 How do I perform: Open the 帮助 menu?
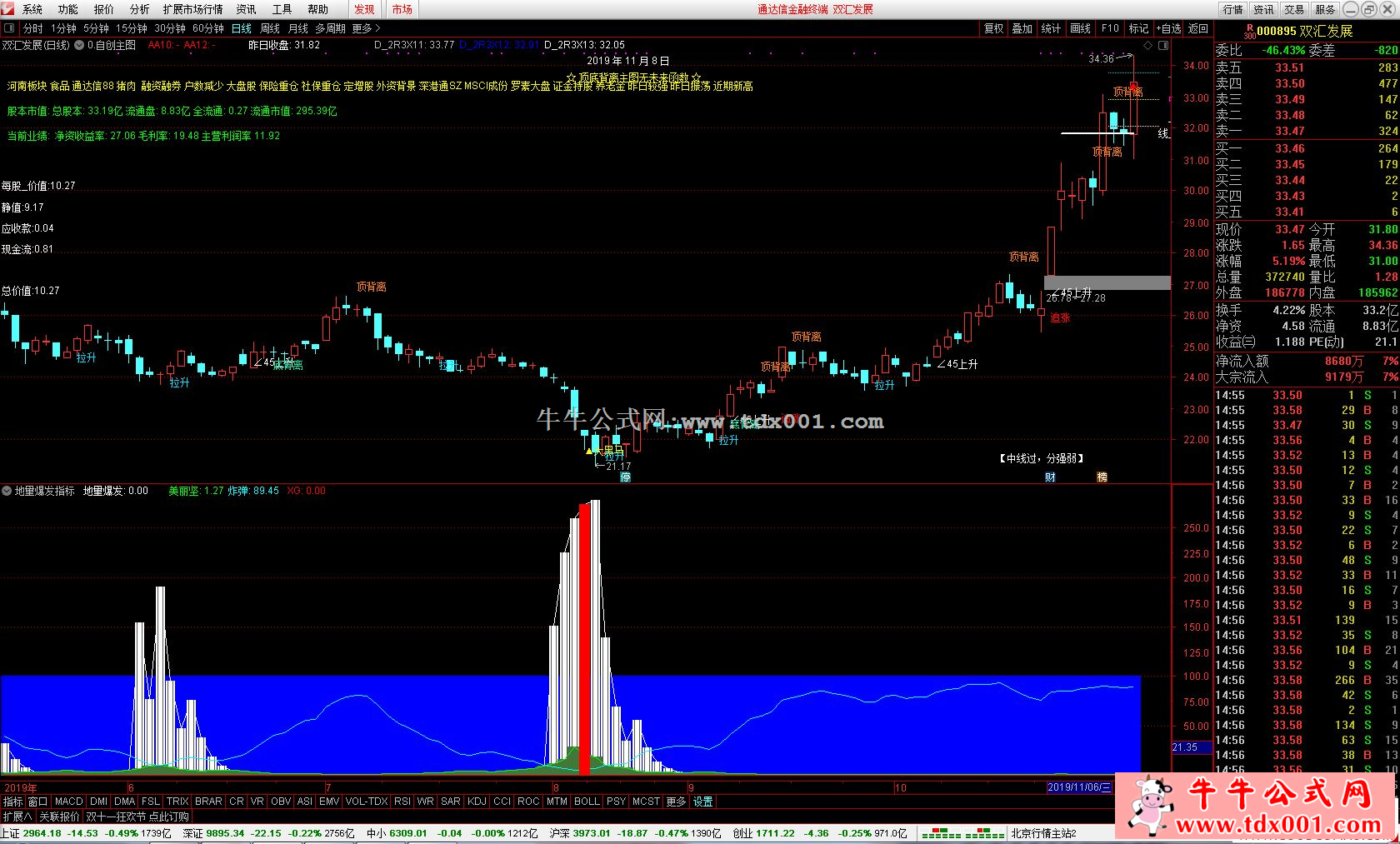[317, 9]
